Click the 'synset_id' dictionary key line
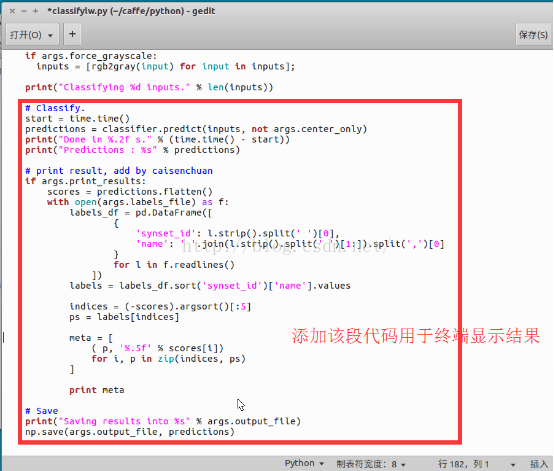Image resolution: width=554 pixels, height=471 pixels. (238, 233)
